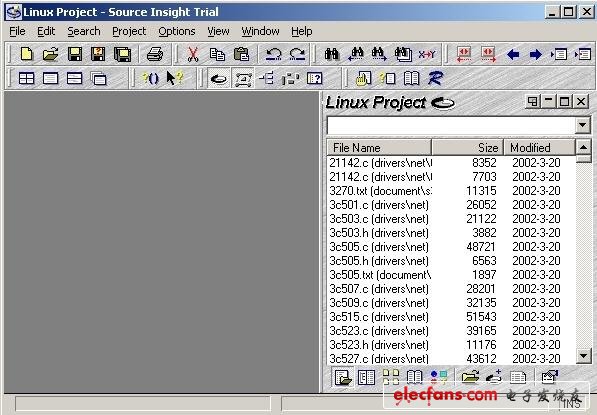Click the Print icon in the toolbar
The width and height of the screenshot is (597, 415).
155,54
